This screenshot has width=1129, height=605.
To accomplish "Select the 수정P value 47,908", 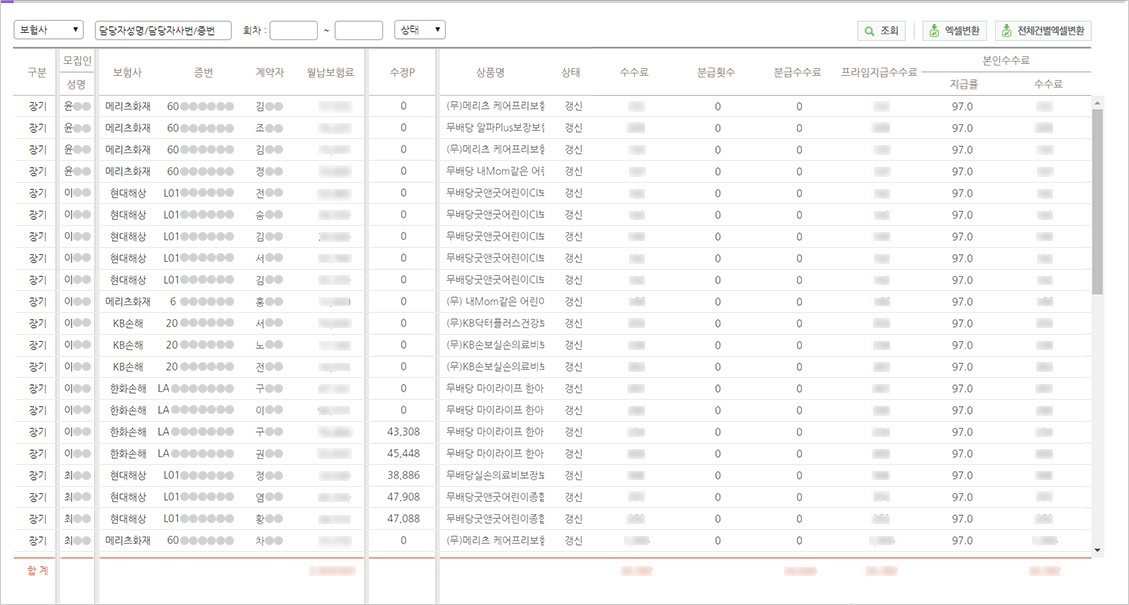I will [403, 497].
